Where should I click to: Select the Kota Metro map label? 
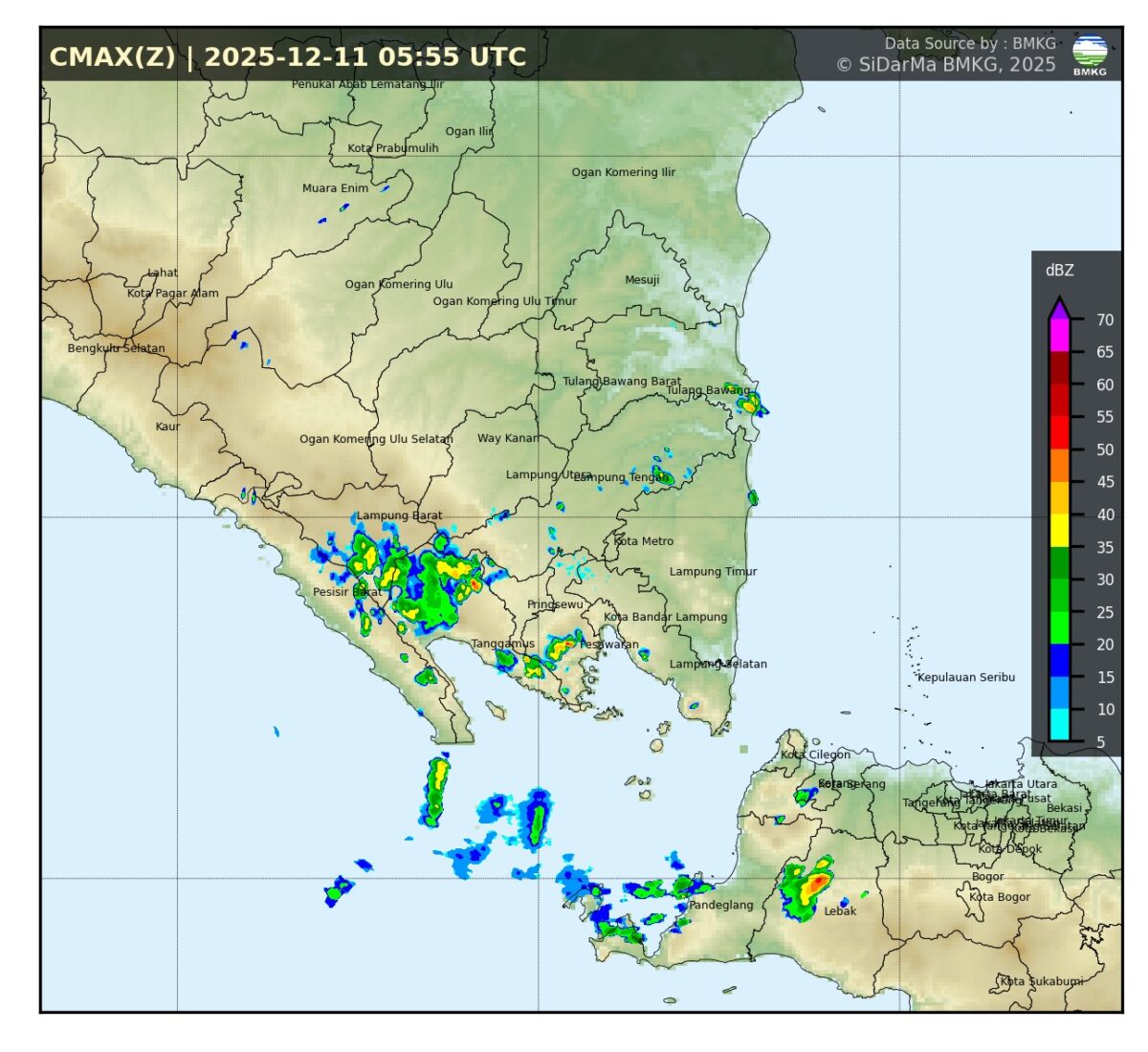(x=643, y=541)
